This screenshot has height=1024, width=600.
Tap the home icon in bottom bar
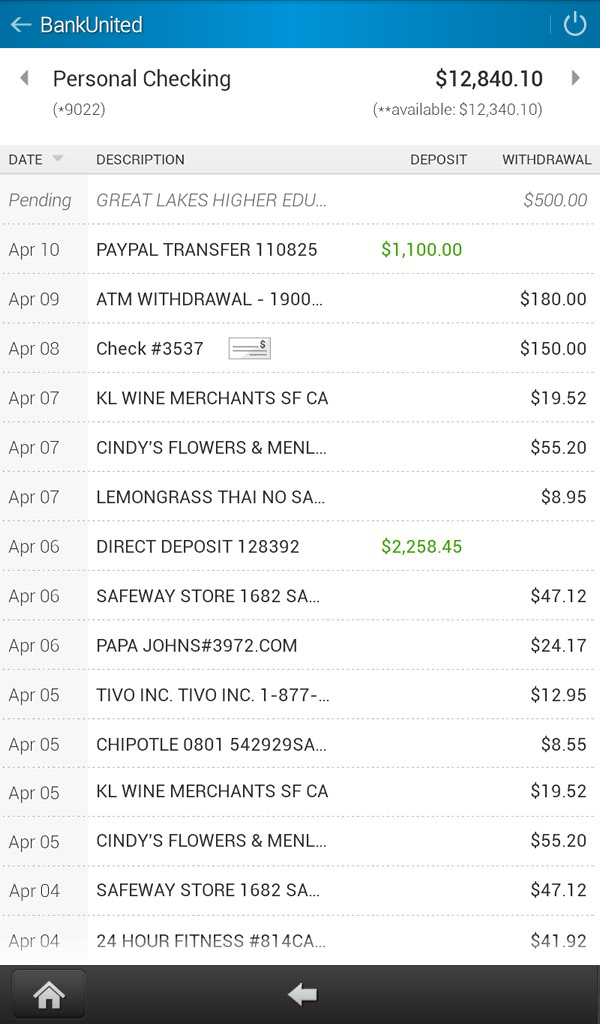(48, 994)
